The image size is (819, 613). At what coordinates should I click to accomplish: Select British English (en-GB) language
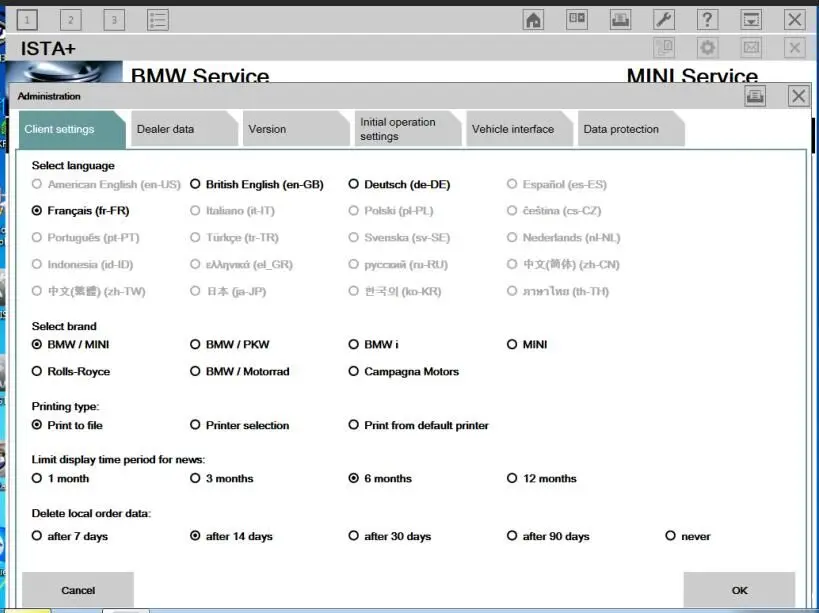[256, 184]
